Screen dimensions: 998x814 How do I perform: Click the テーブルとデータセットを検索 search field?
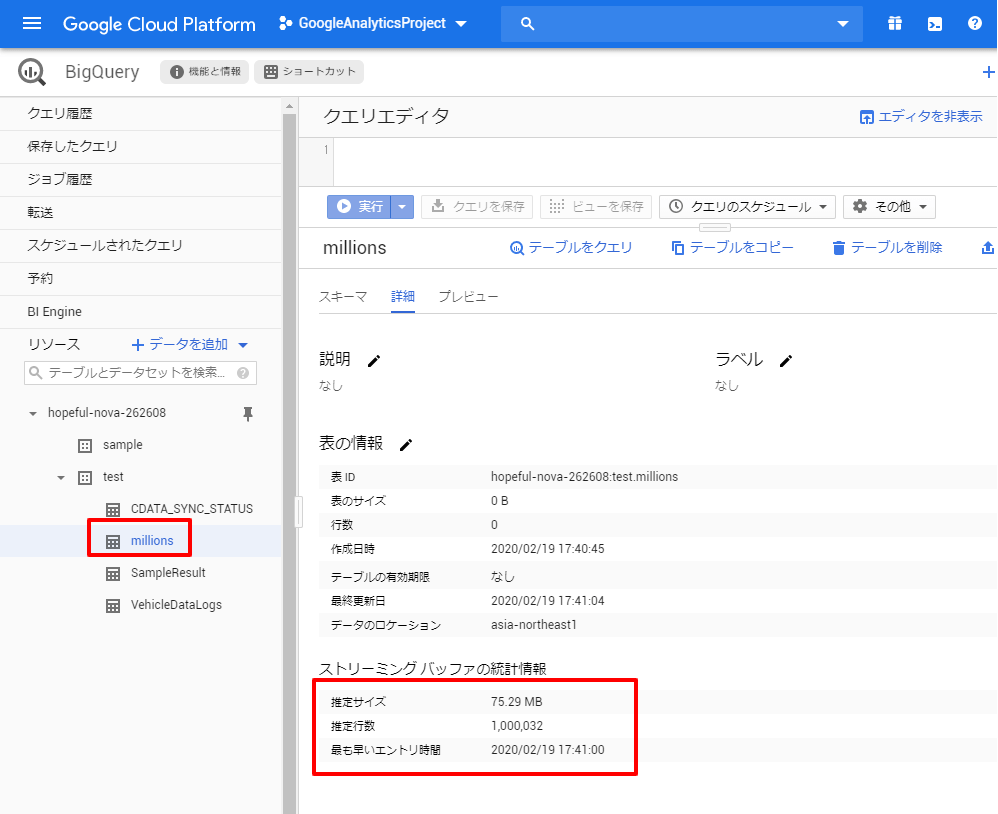(x=141, y=373)
